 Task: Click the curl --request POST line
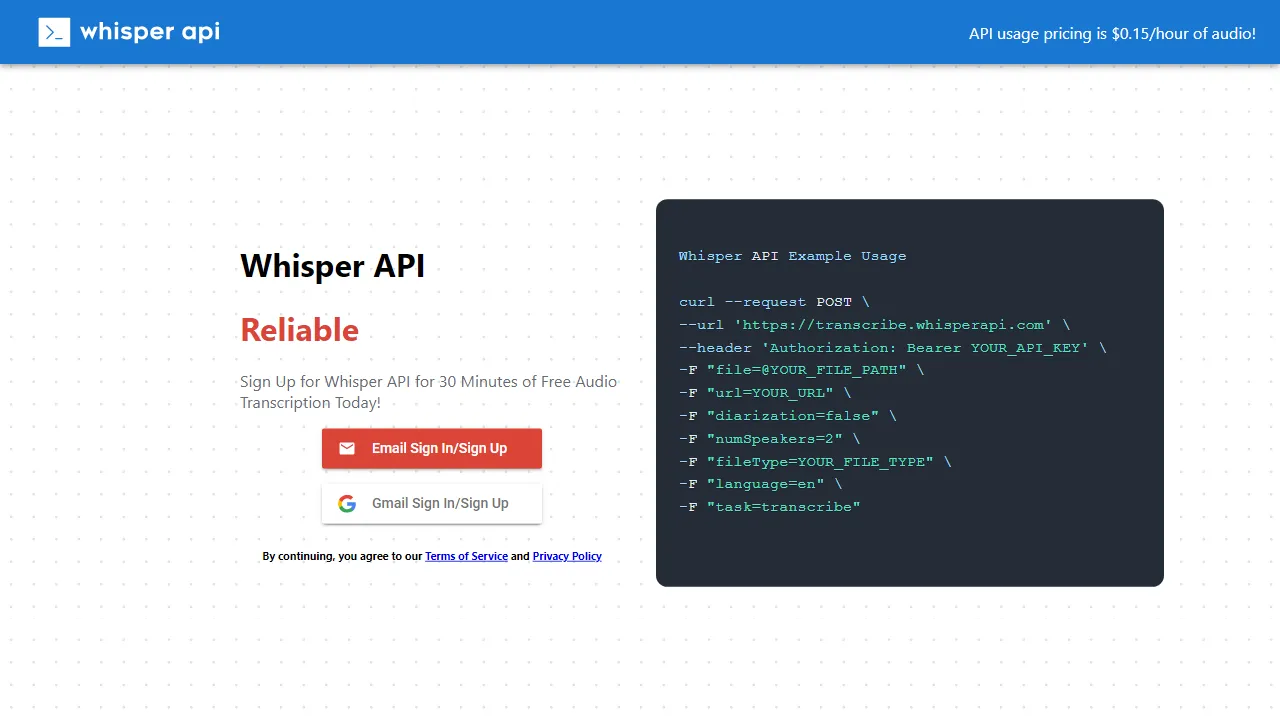[x=774, y=302]
